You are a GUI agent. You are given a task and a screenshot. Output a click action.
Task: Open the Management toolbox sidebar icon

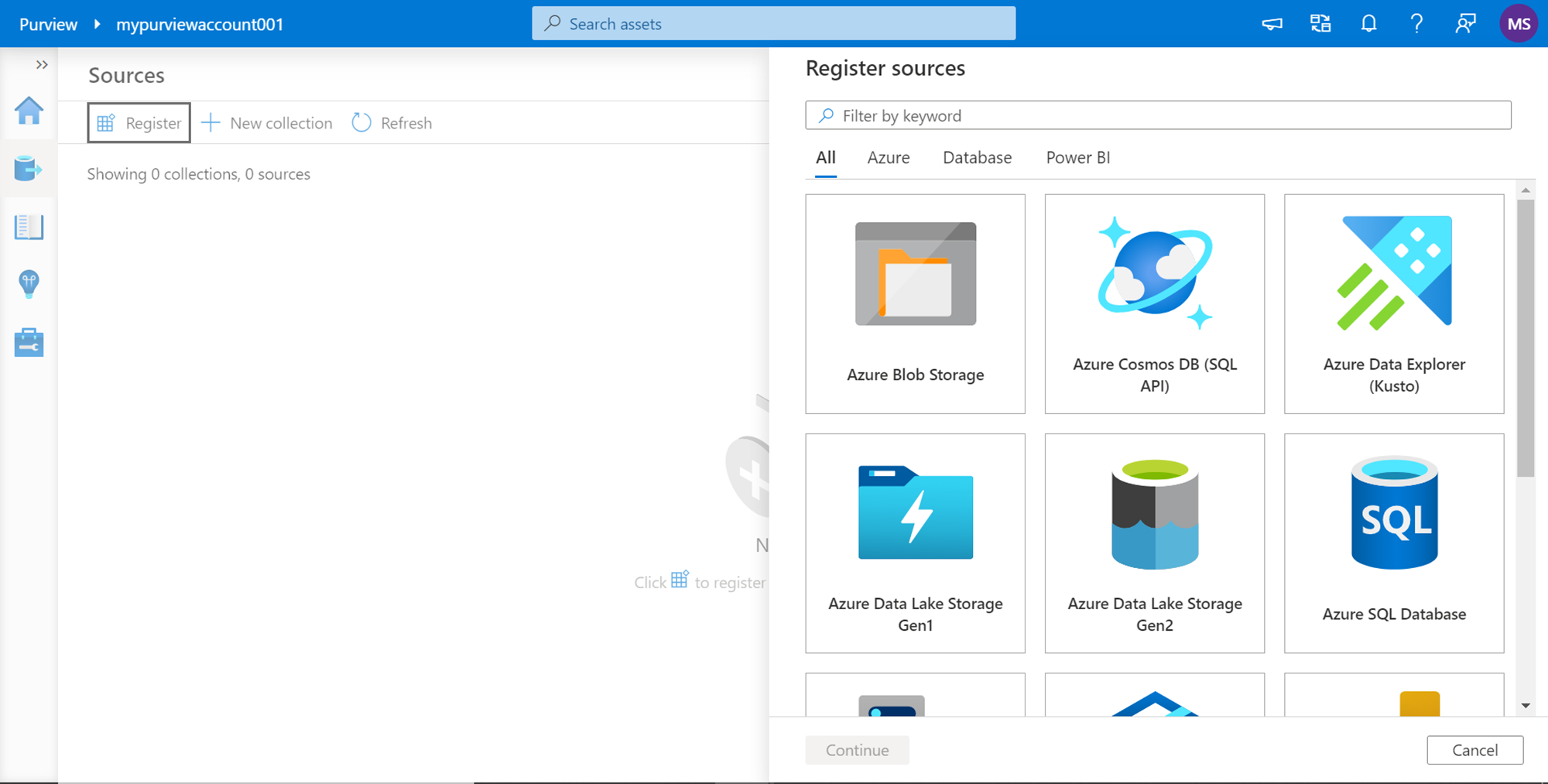coord(29,342)
